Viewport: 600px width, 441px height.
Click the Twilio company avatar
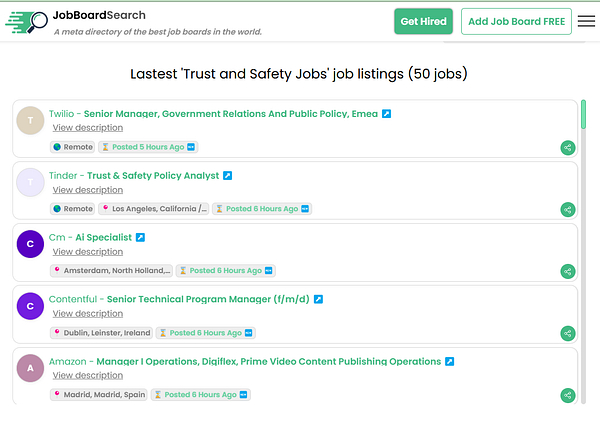pyautogui.click(x=30, y=120)
